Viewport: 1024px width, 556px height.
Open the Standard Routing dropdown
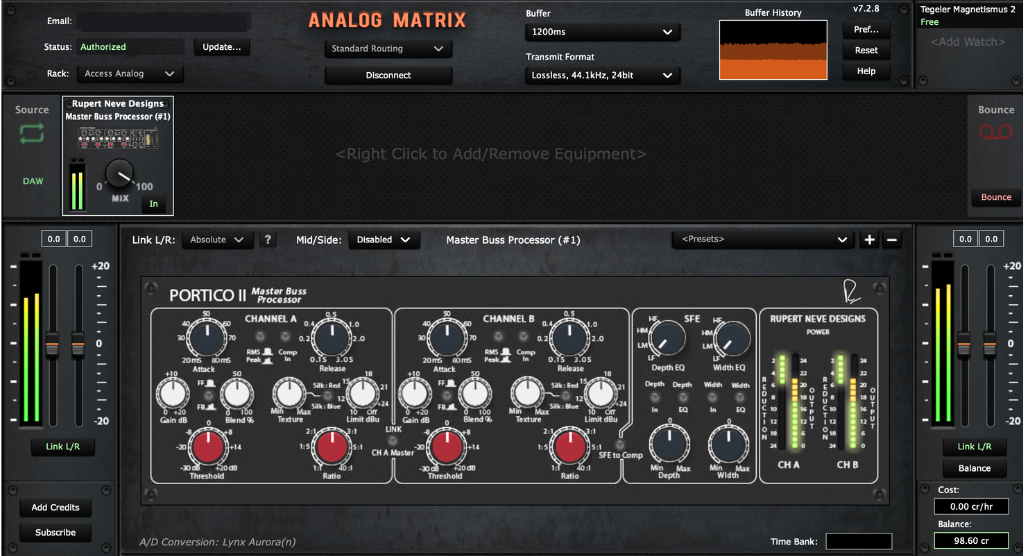[x=388, y=48]
